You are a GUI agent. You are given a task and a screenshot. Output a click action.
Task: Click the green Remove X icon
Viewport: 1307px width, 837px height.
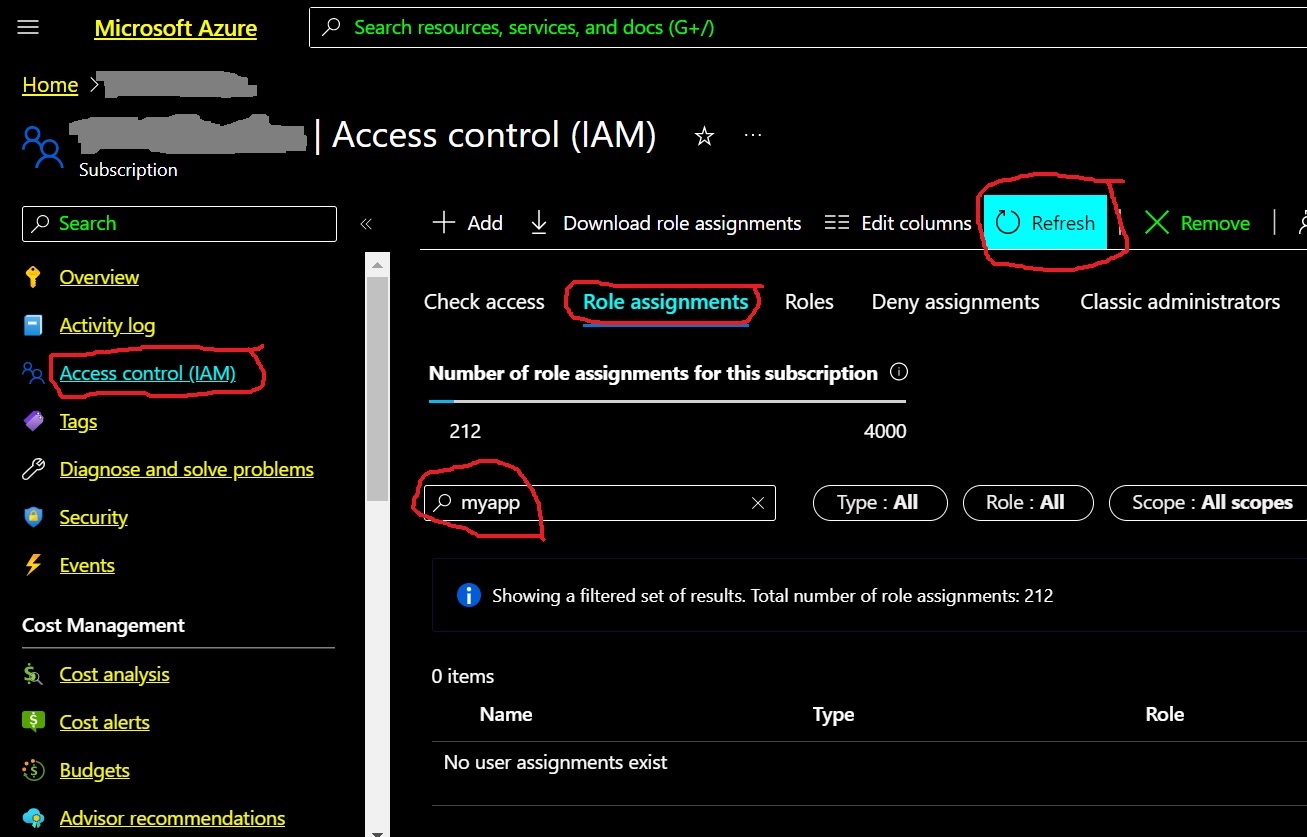1156,223
